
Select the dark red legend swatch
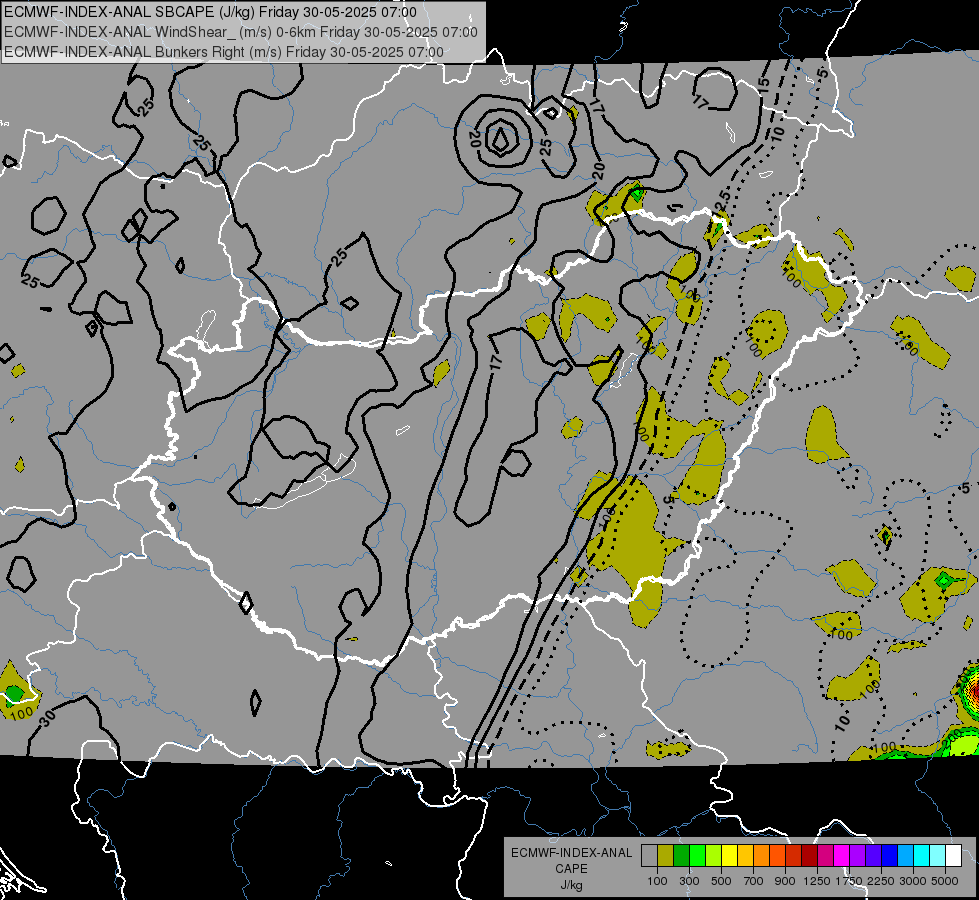809,856
